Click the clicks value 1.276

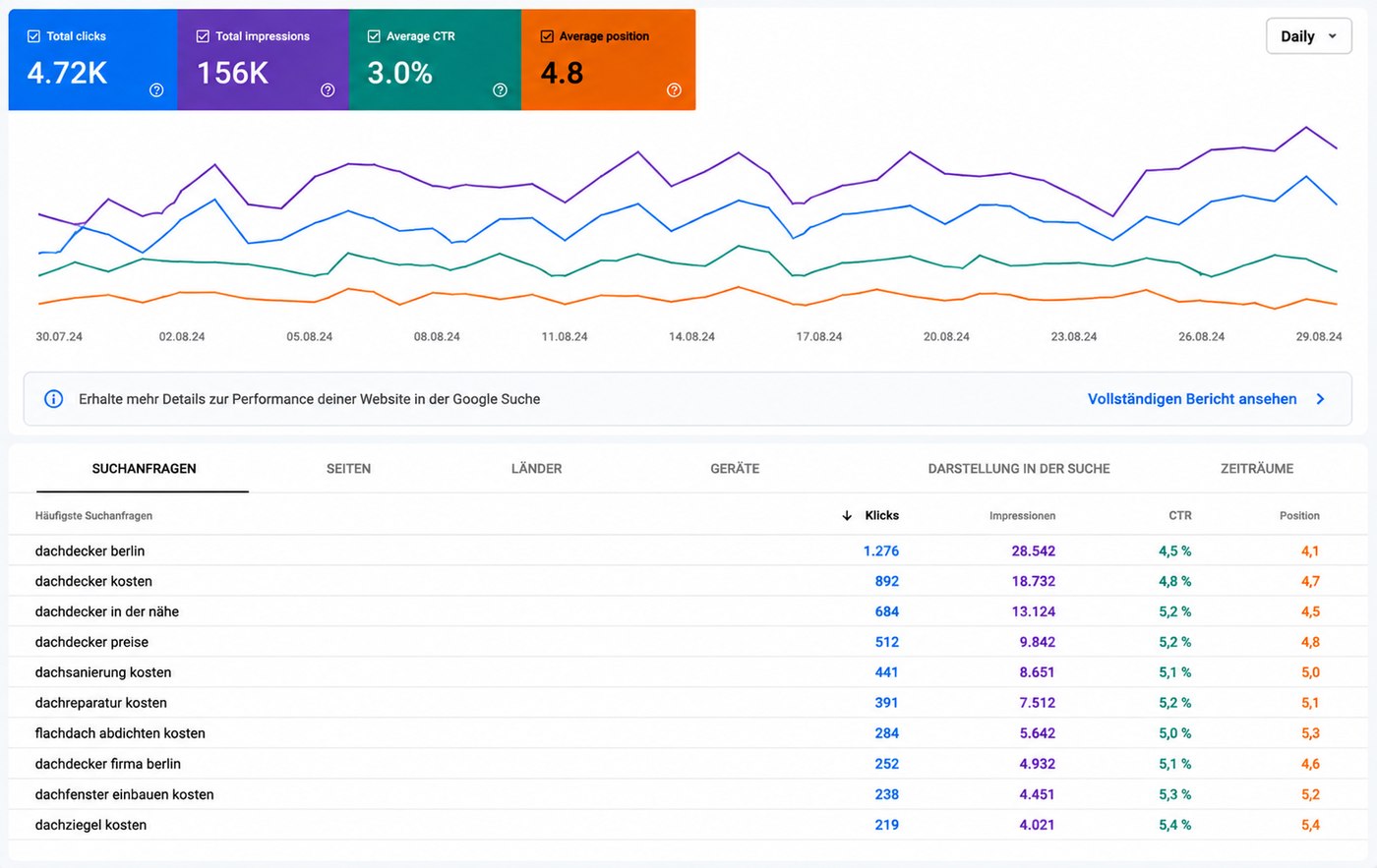(881, 551)
